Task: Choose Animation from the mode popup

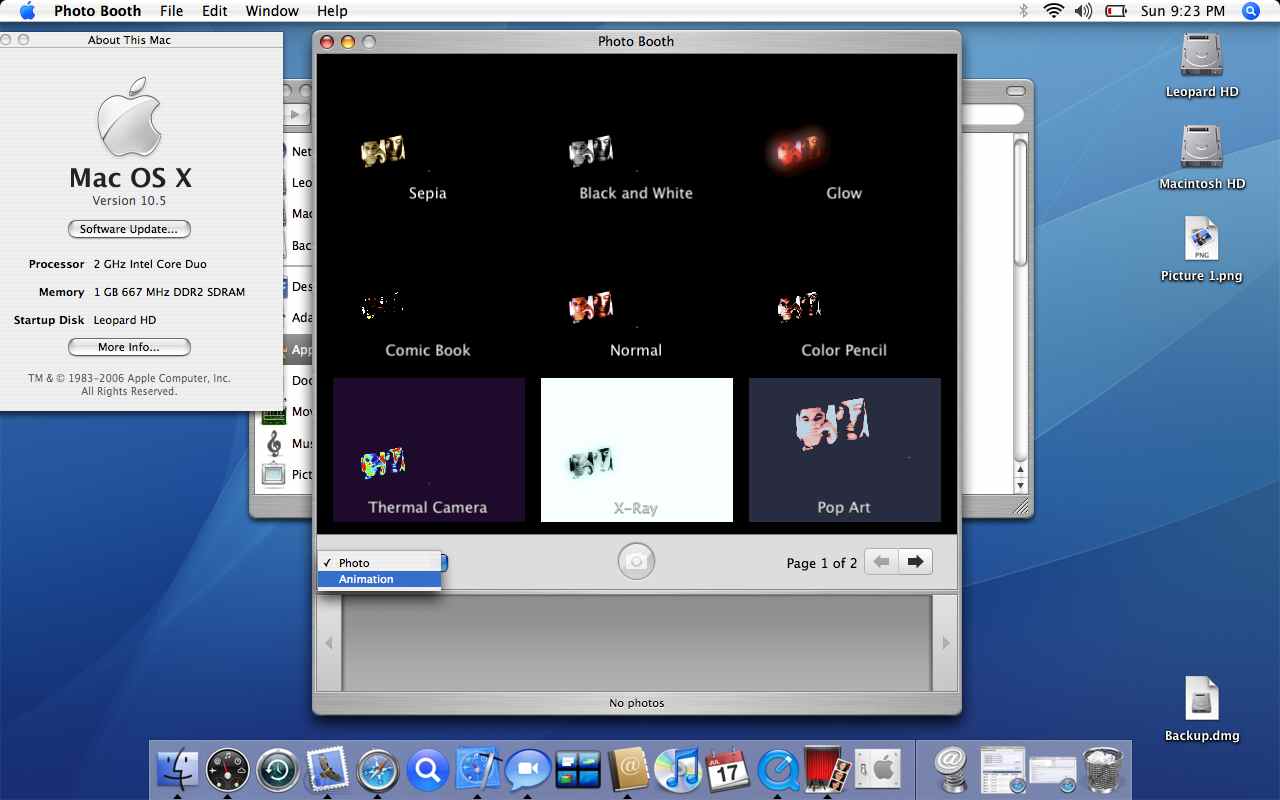Action: 379,579
